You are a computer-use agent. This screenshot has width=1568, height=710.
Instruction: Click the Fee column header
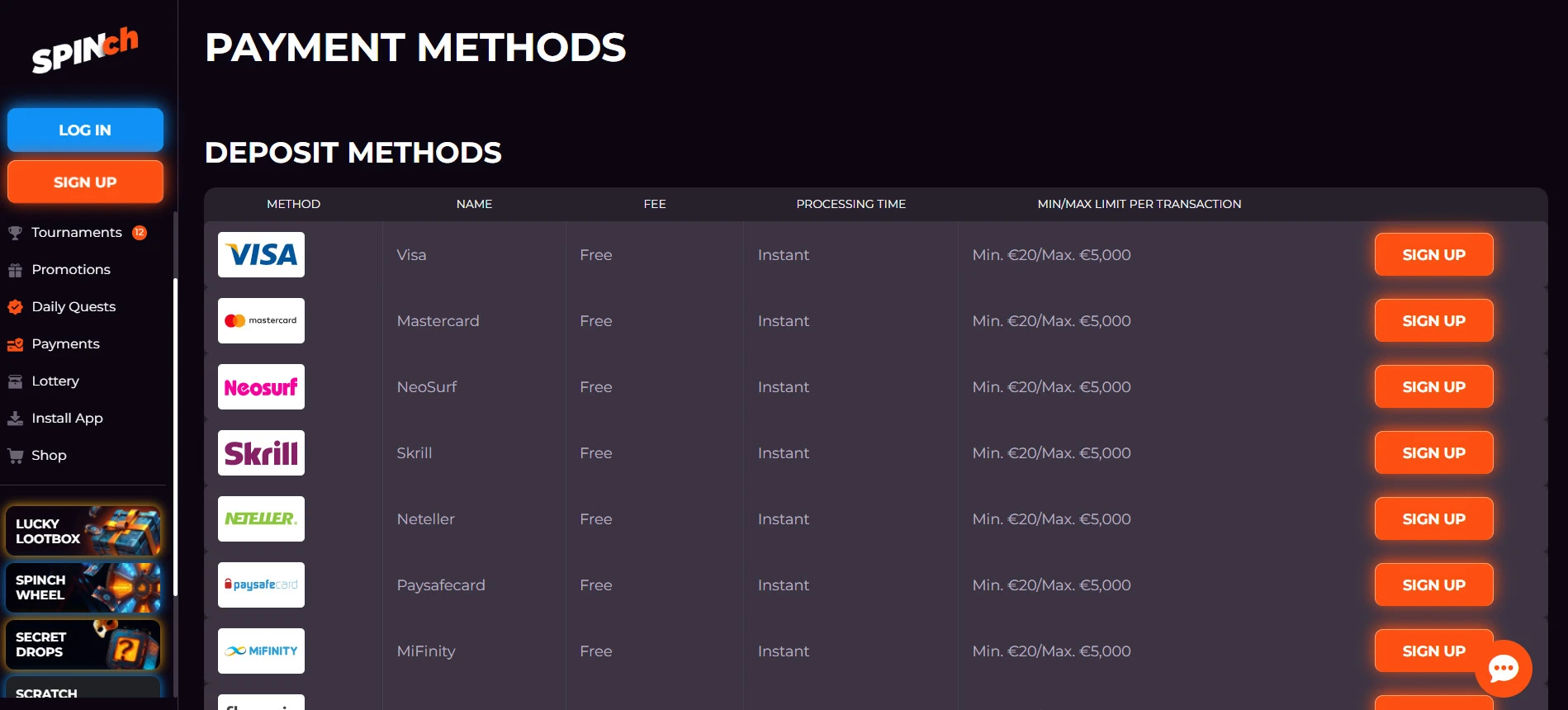[x=655, y=204]
